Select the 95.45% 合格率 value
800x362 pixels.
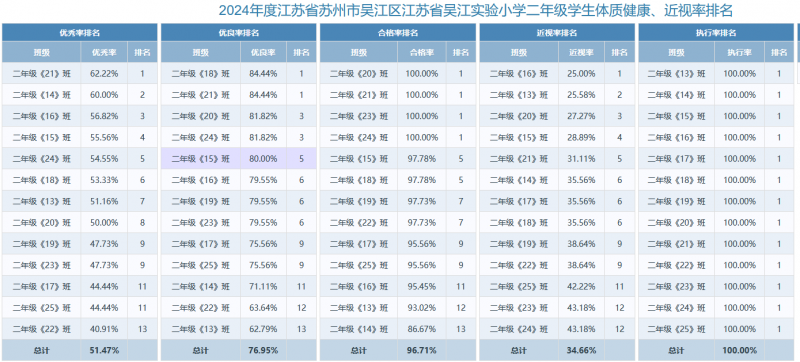pyautogui.click(x=422, y=287)
